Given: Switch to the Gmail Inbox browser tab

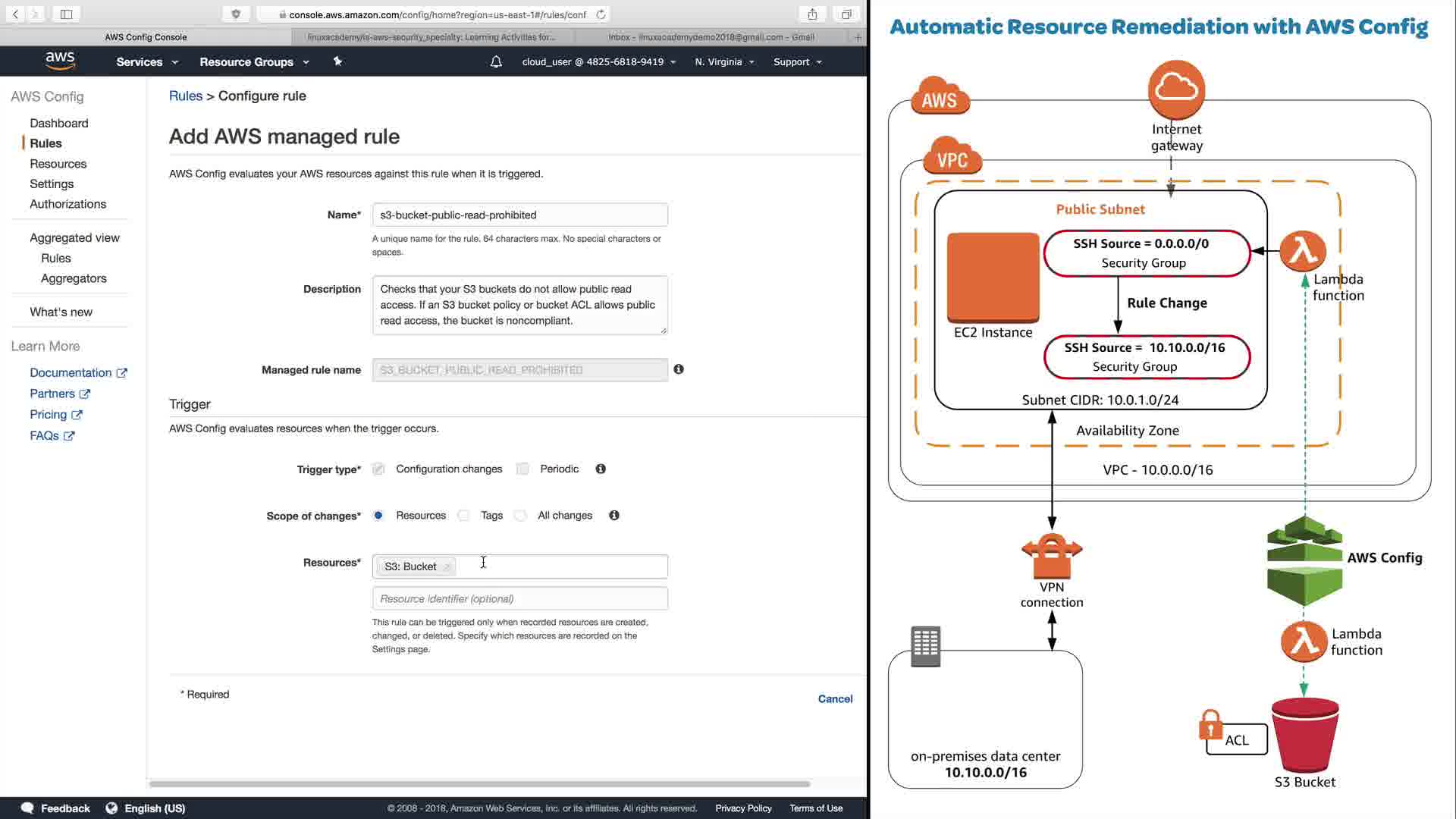Looking at the screenshot, I should click(711, 36).
